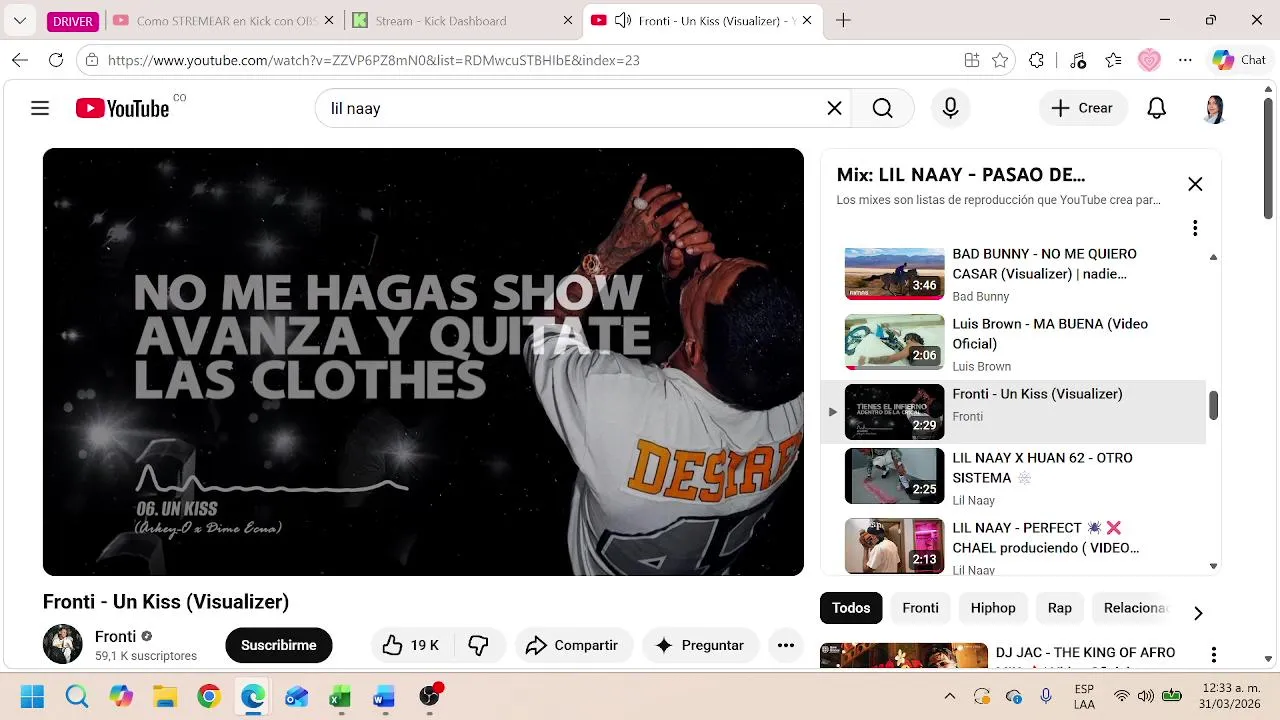Open the Mix playlist three-dot options

point(1195,228)
